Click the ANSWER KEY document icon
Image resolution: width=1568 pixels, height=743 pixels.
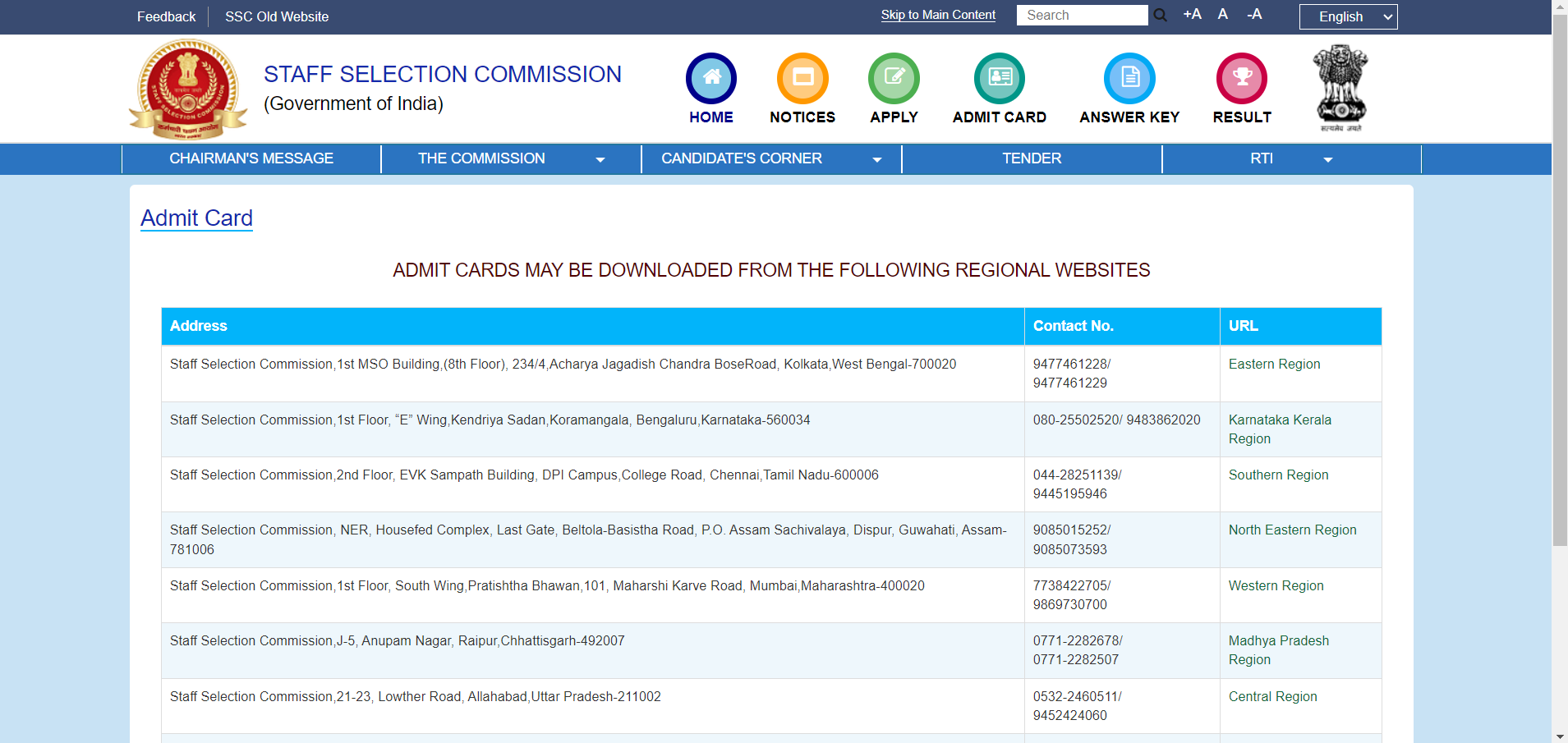pyautogui.click(x=1129, y=78)
